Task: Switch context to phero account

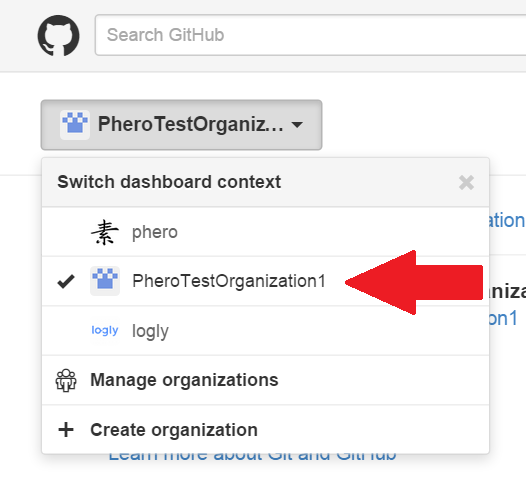Action: coord(265,232)
